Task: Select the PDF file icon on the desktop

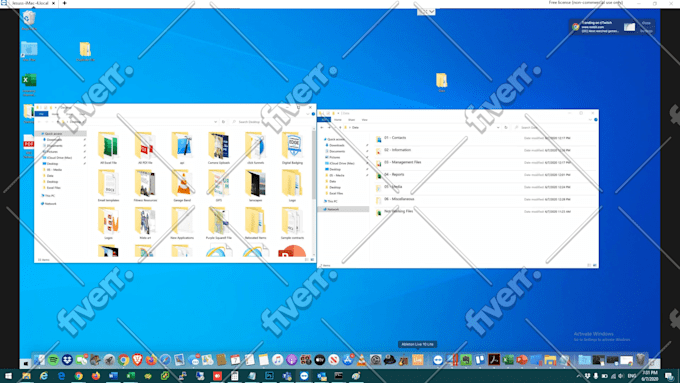Action: click(x=28, y=146)
